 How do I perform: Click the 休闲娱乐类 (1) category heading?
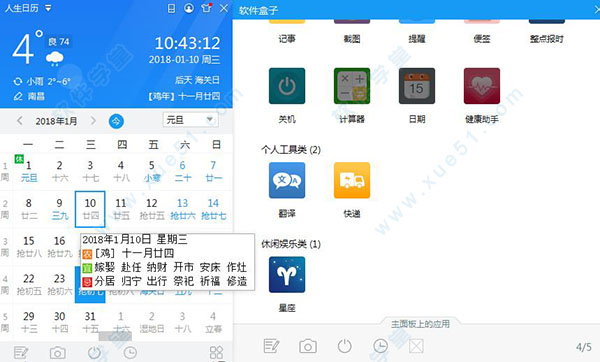click(x=291, y=244)
